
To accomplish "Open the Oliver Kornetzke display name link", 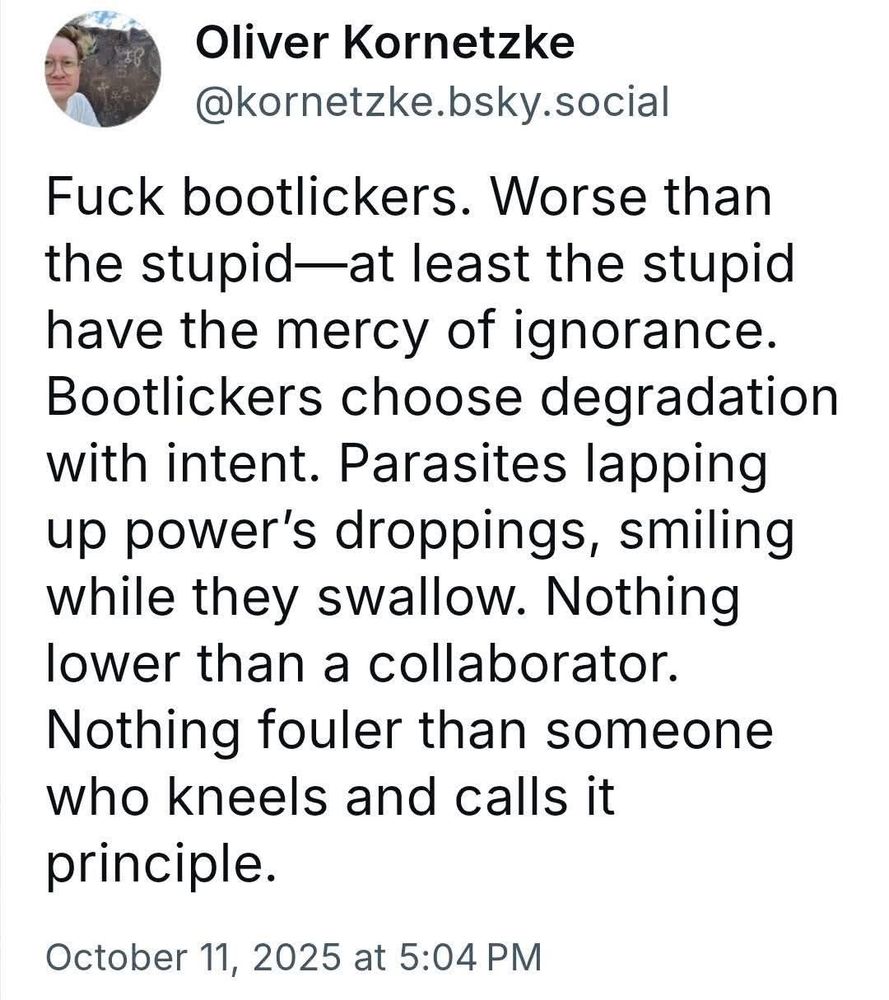I will [385, 42].
